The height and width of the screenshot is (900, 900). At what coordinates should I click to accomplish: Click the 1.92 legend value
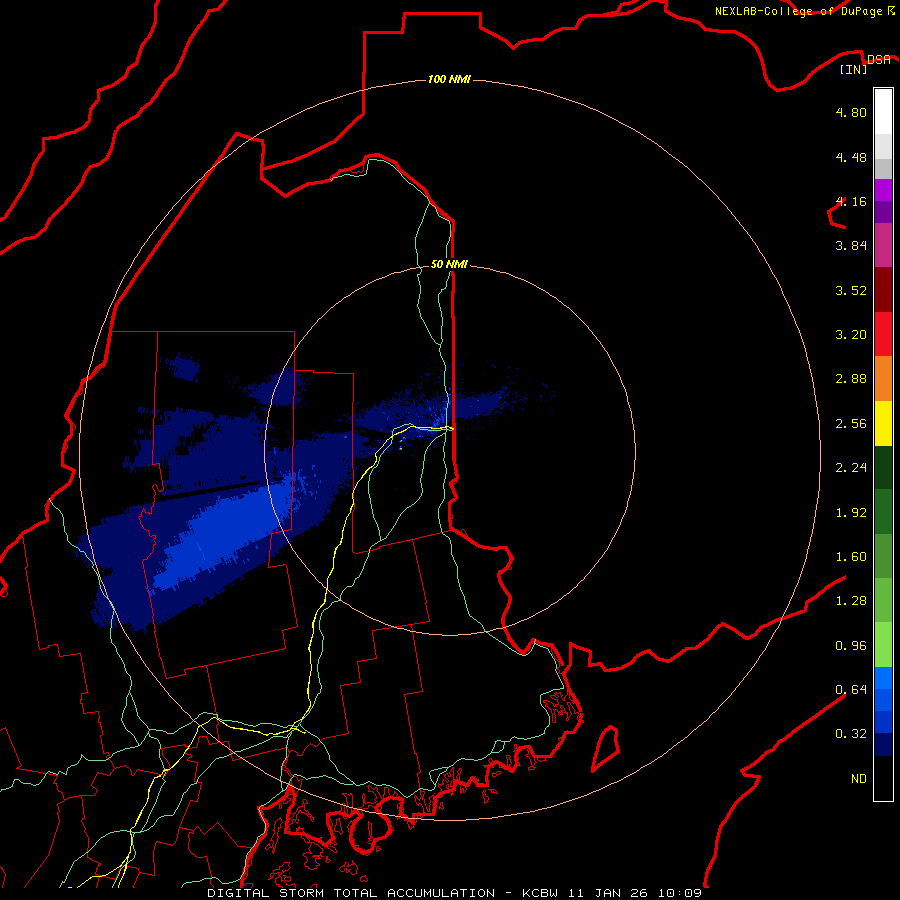(851, 513)
